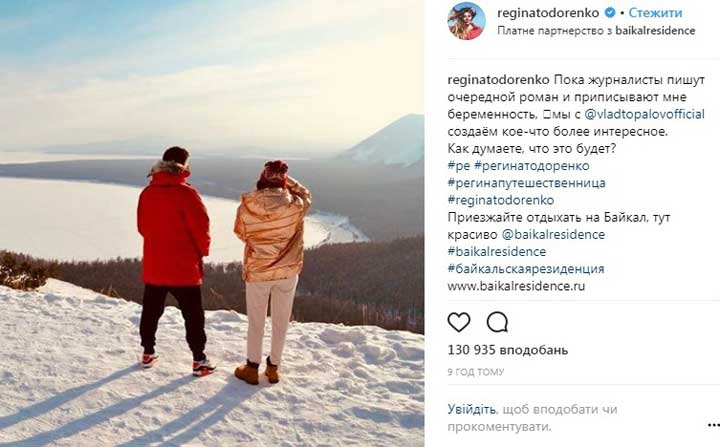Open the @vladtopalovofficial mention
Screen dimensions: 720x447
(644, 114)
